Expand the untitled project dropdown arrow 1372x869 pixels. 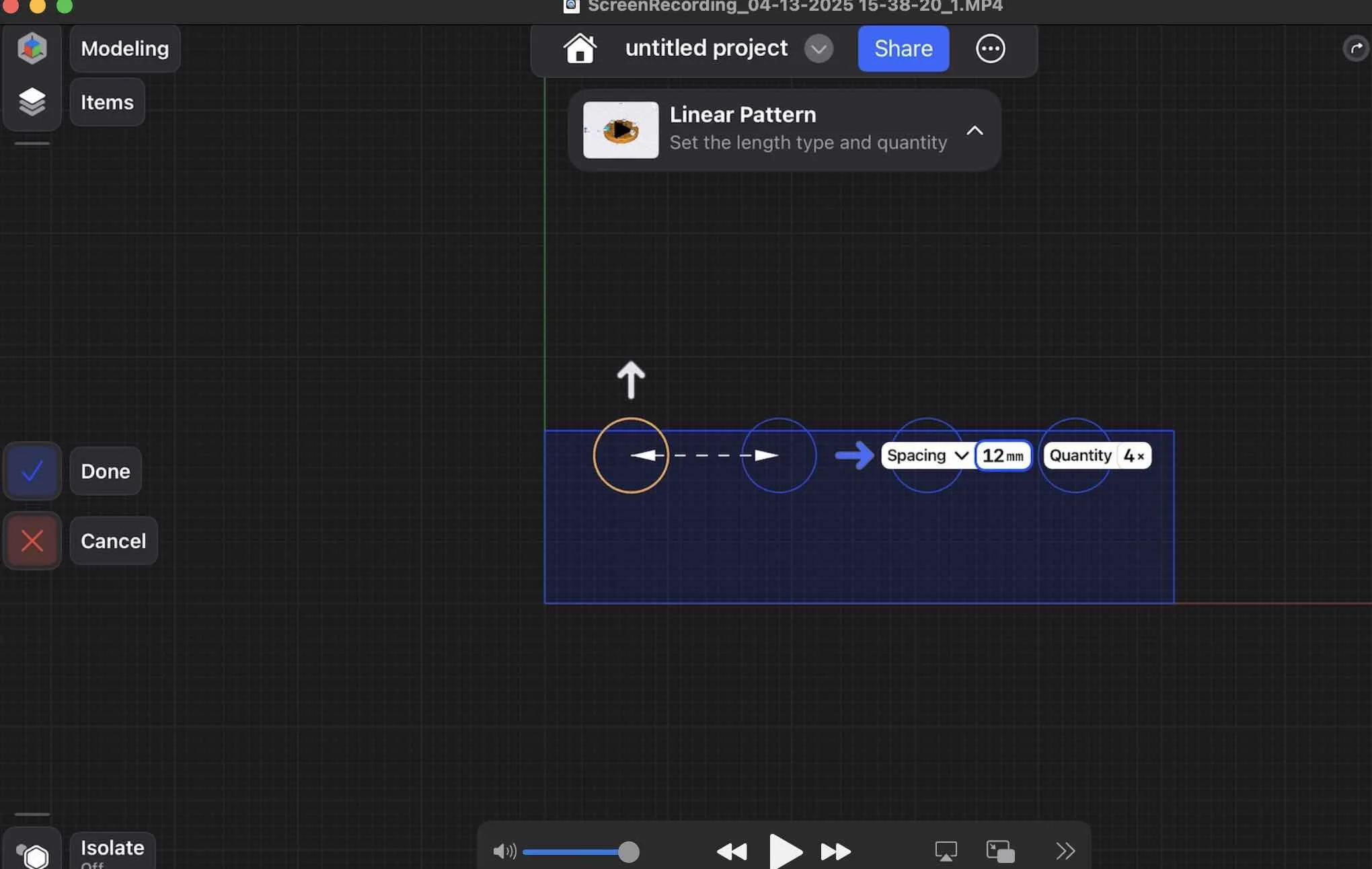click(818, 48)
